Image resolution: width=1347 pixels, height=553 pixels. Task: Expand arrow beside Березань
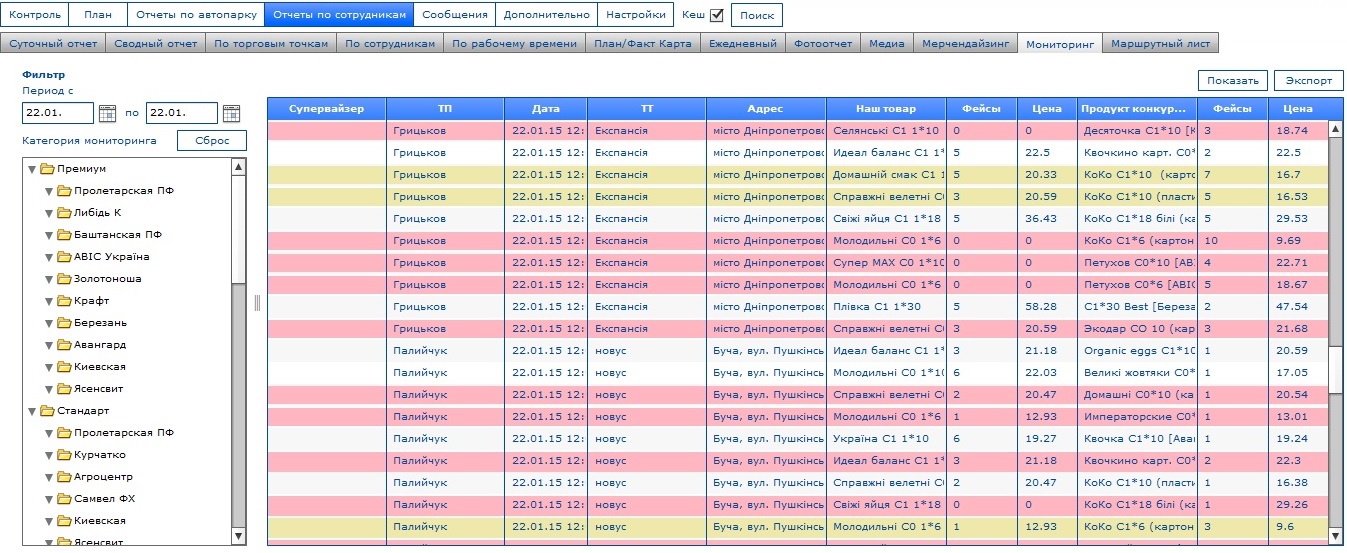pyautogui.click(x=48, y=323)
